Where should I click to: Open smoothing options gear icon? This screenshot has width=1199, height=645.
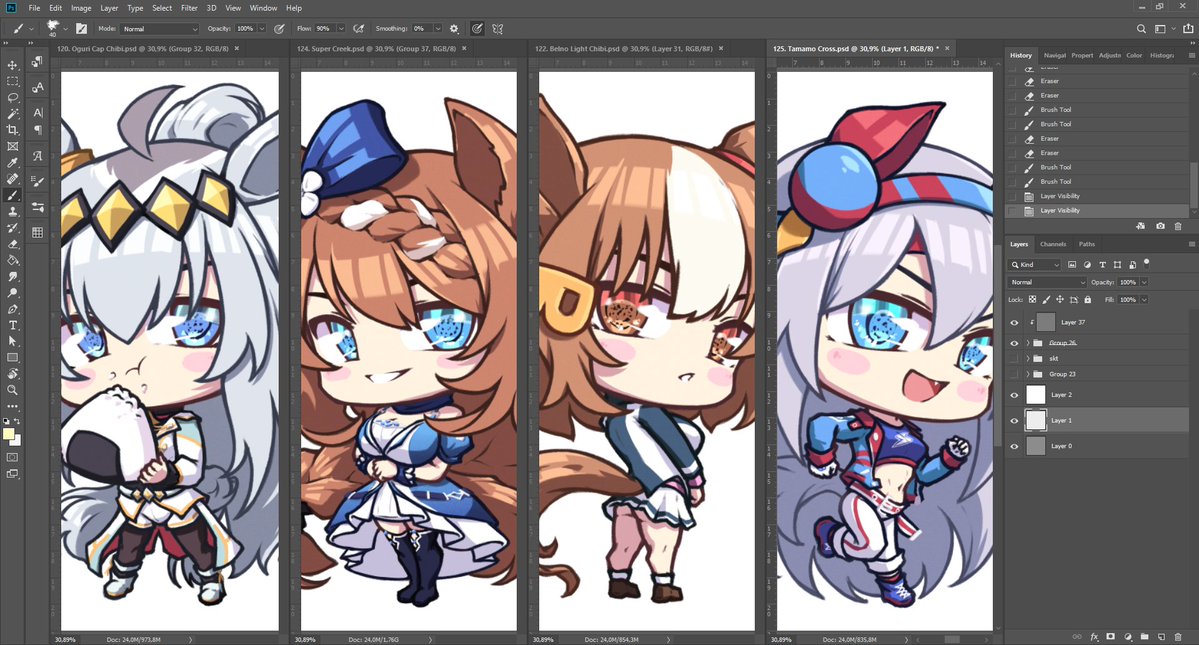[x=454, y=28]
